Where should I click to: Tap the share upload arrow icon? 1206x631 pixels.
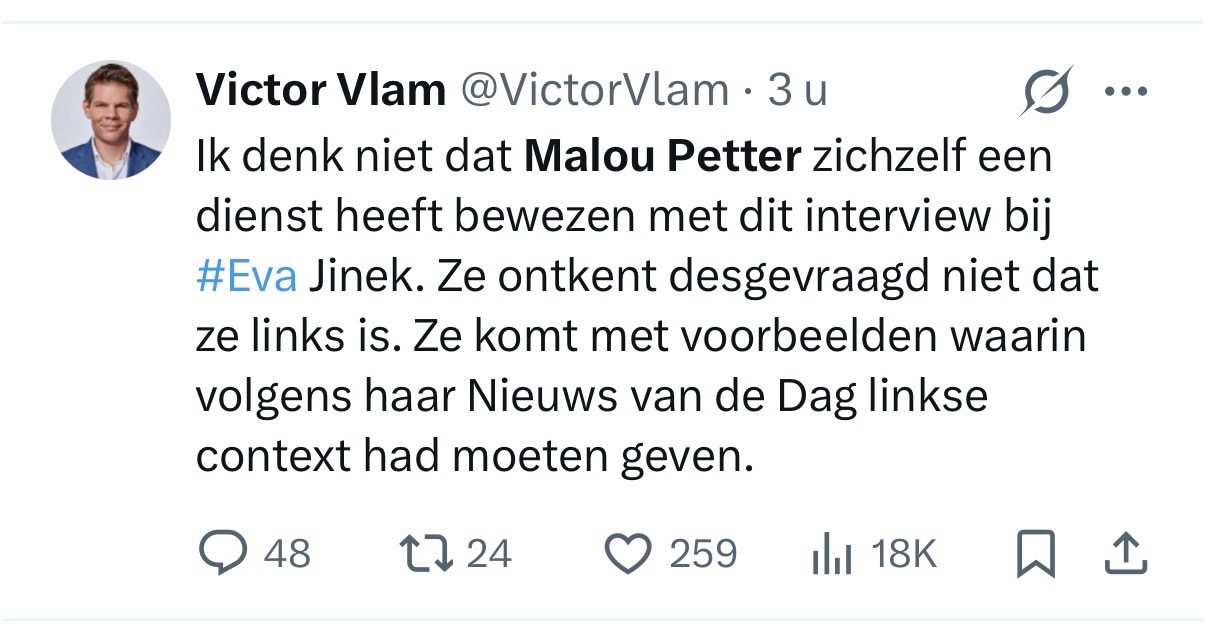tap(1127, 554)
